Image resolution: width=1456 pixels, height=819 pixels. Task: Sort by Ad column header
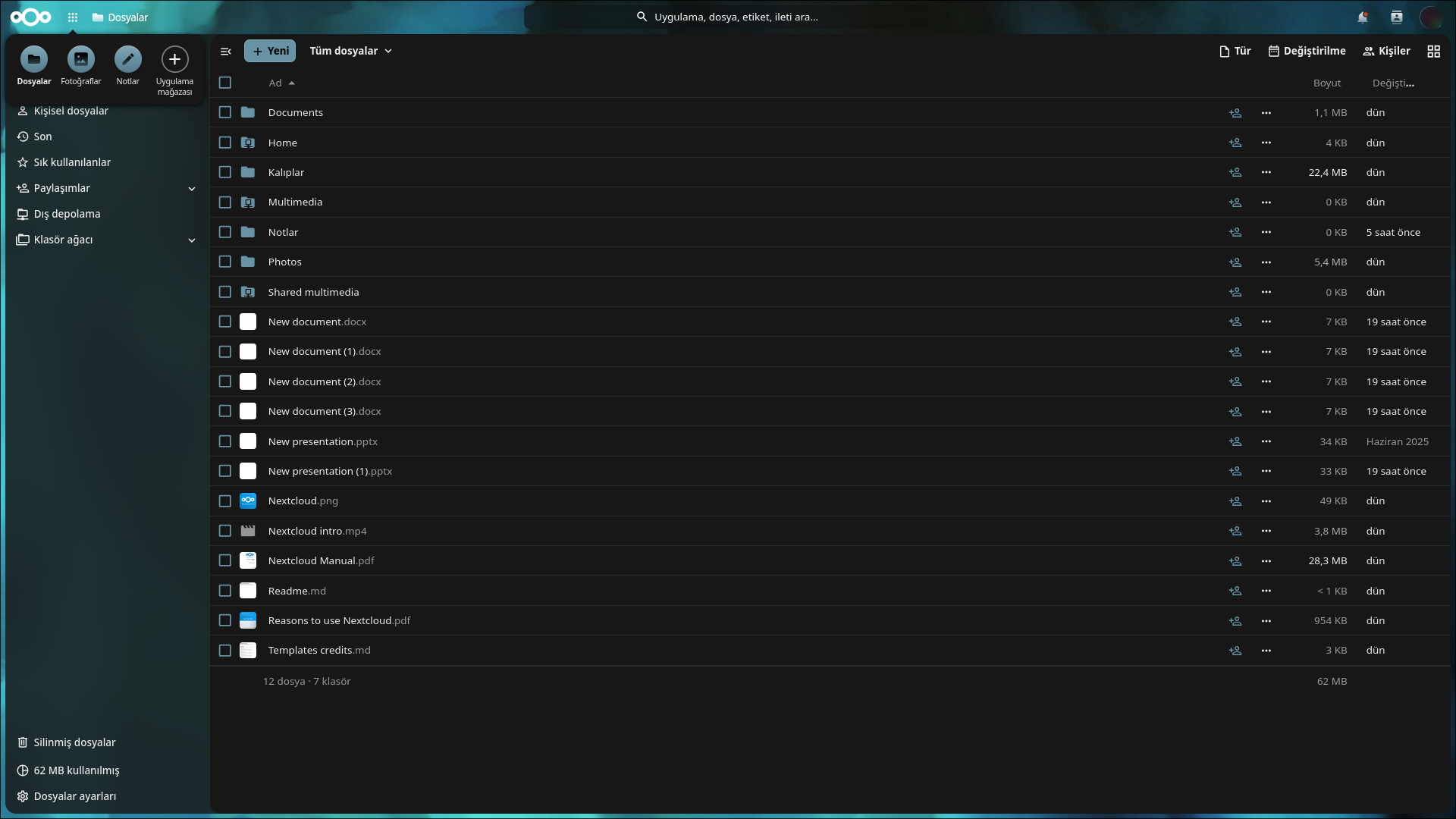coord(282,83)
